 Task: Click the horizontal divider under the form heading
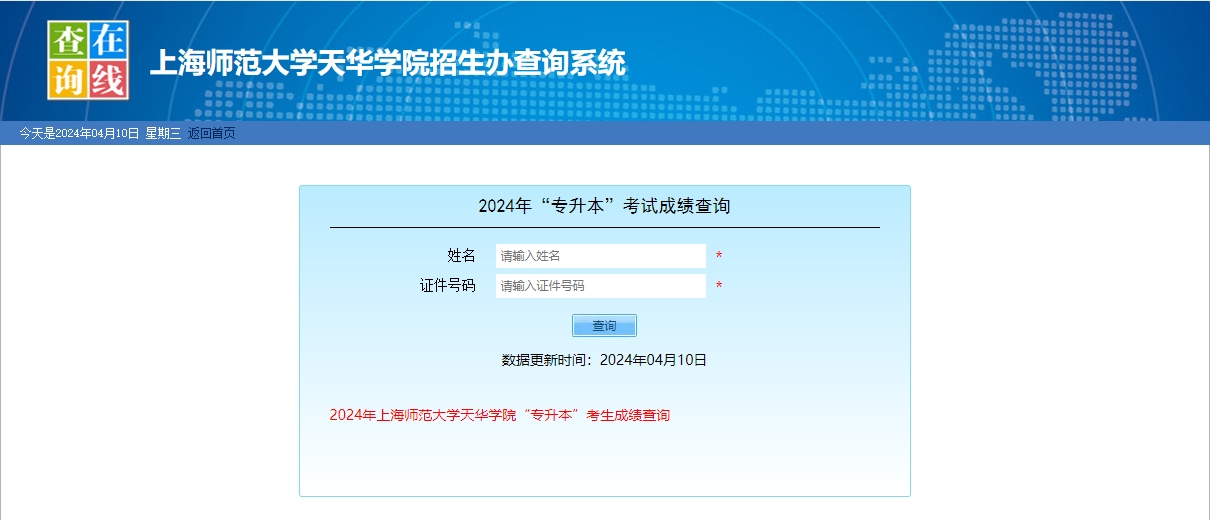click(x=604, y=228)
